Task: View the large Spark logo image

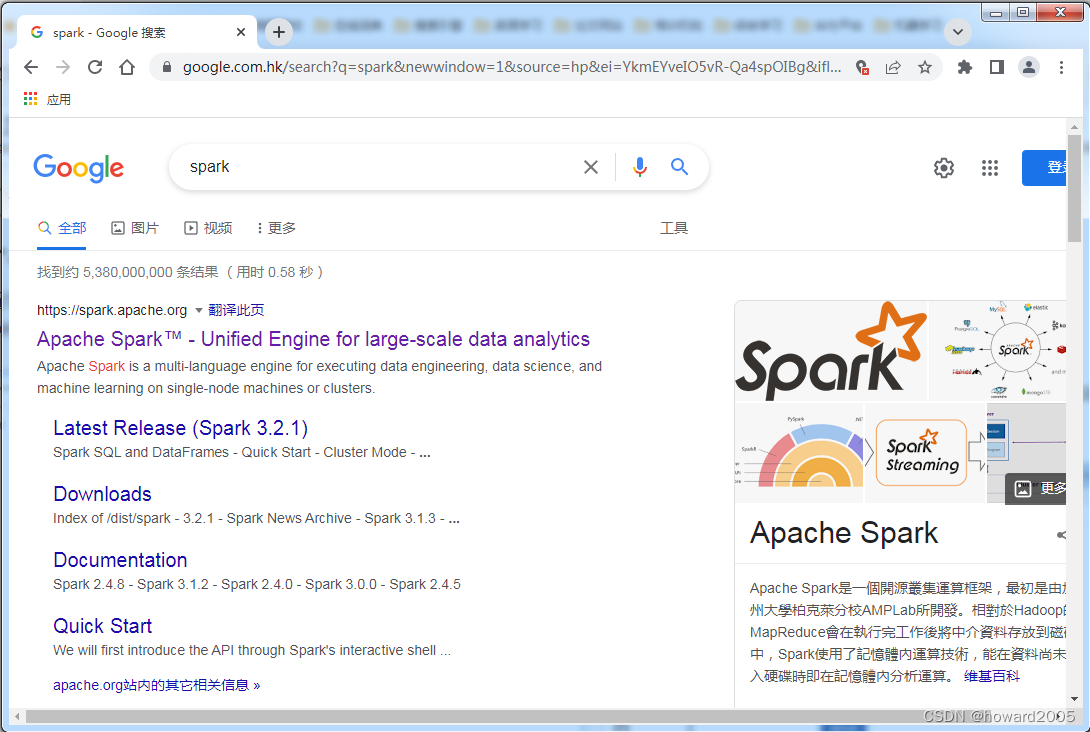Action: pos(831,351)
